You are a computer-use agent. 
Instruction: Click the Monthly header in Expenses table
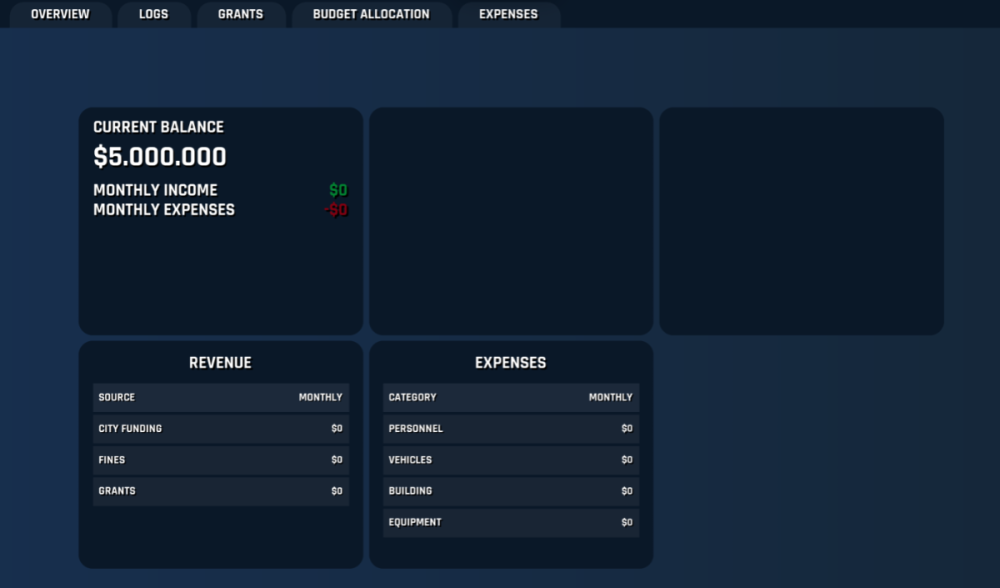click(610, 397)
